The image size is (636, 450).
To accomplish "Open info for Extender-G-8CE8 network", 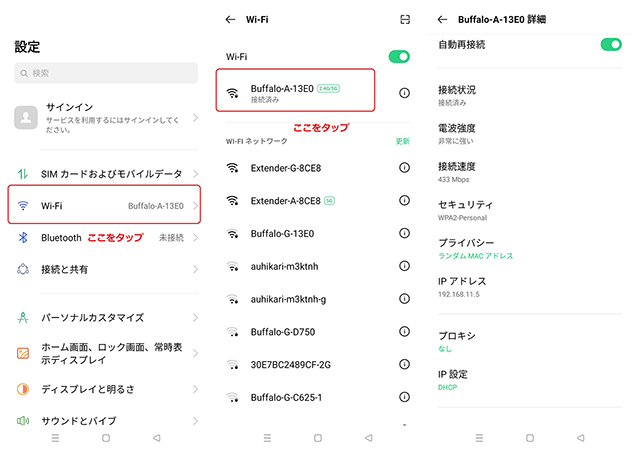I will pyautogui.click(x=404, y=168).
